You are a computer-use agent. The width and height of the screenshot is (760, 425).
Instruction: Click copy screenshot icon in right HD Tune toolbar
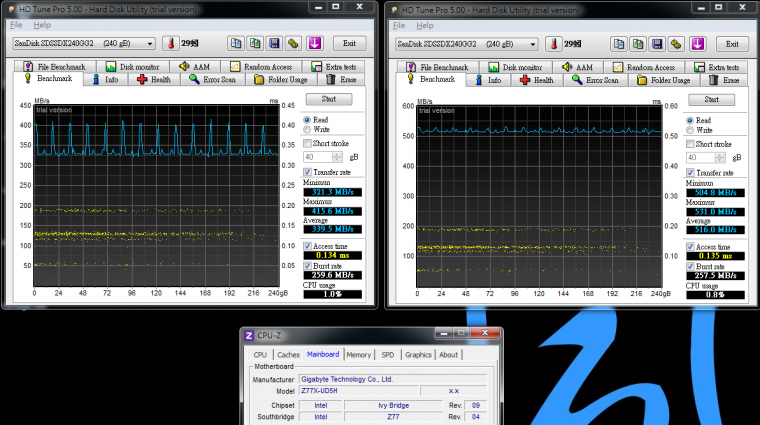click(638, 44)
